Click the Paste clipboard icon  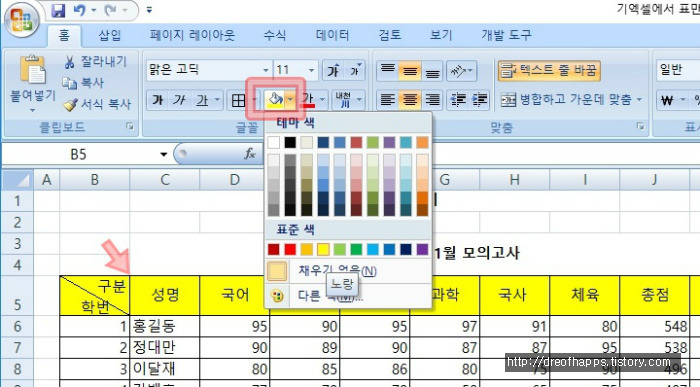32,70
